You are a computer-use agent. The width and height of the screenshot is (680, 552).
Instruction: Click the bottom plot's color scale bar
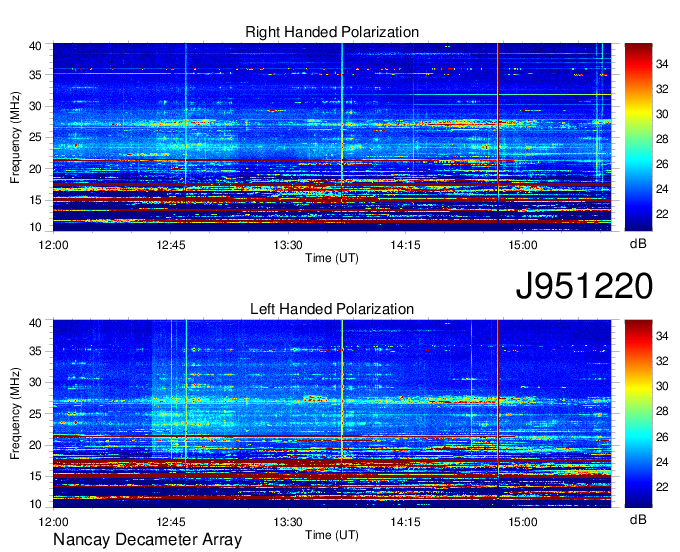[x=638, y=414]
